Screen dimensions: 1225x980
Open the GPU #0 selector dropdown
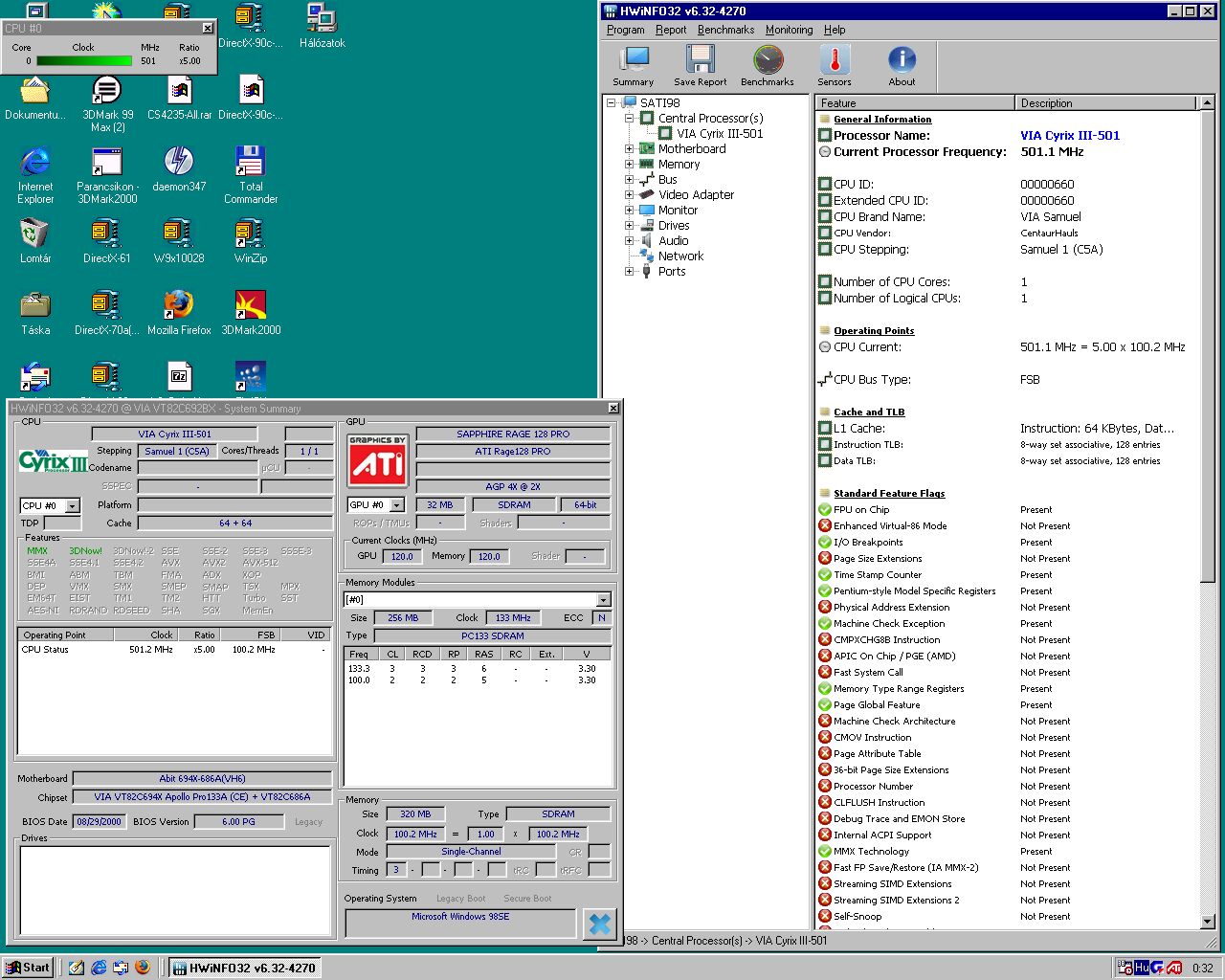[397, 505]
